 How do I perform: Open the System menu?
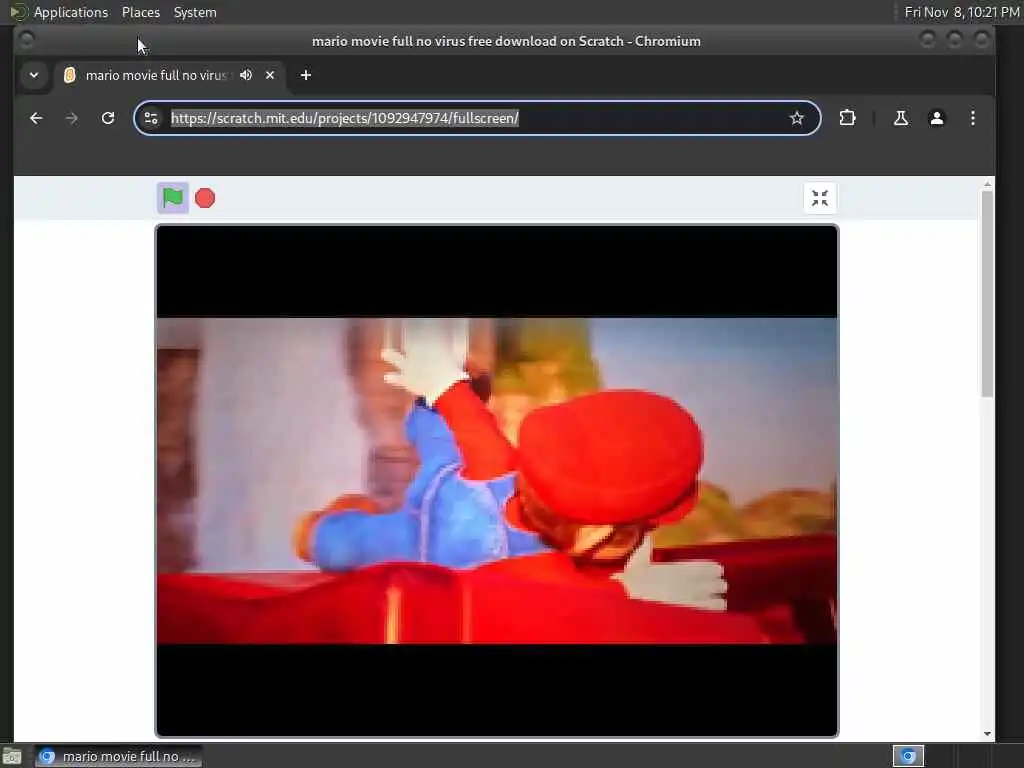tap(195, 12)
